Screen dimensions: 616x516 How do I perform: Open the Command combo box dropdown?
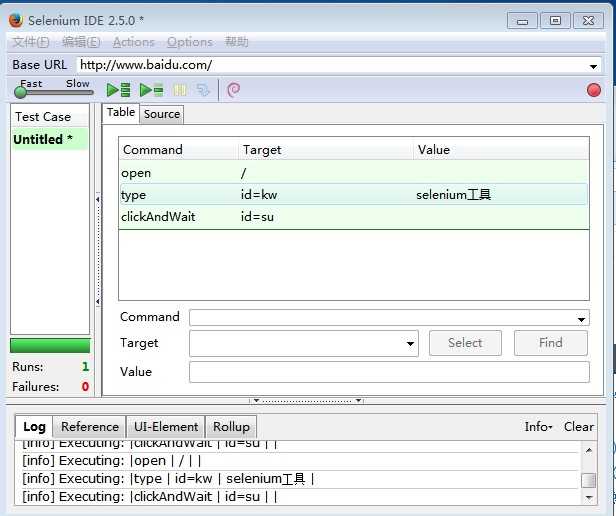click(581, 320)
